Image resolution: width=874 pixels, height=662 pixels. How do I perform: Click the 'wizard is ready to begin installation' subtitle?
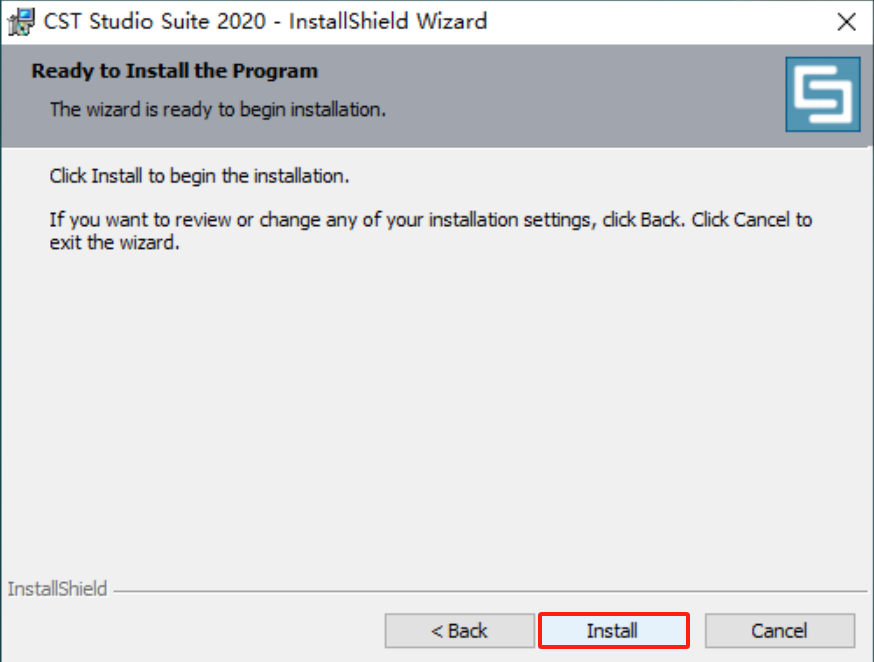click(218, 110)
